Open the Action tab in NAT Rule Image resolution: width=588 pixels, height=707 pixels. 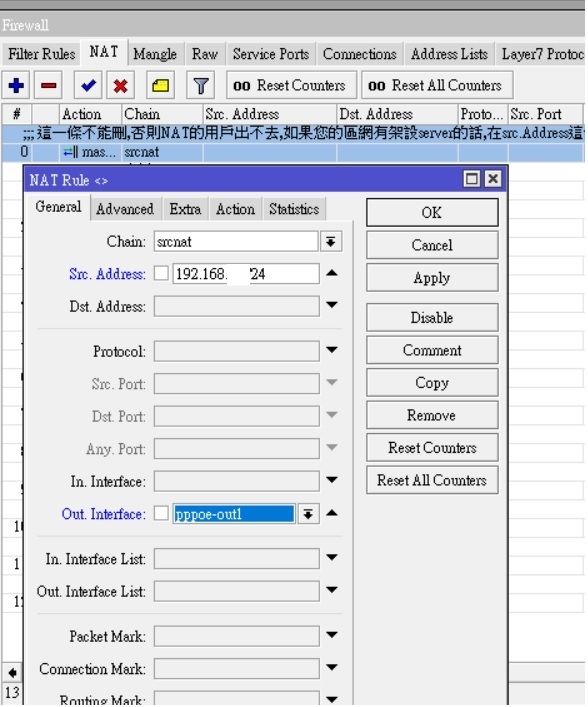(235, 209)
